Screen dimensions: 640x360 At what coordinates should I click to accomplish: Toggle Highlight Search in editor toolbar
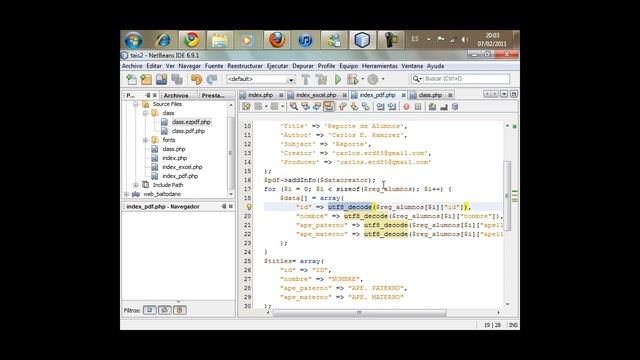pyautogui.click(x=328, y=107)
